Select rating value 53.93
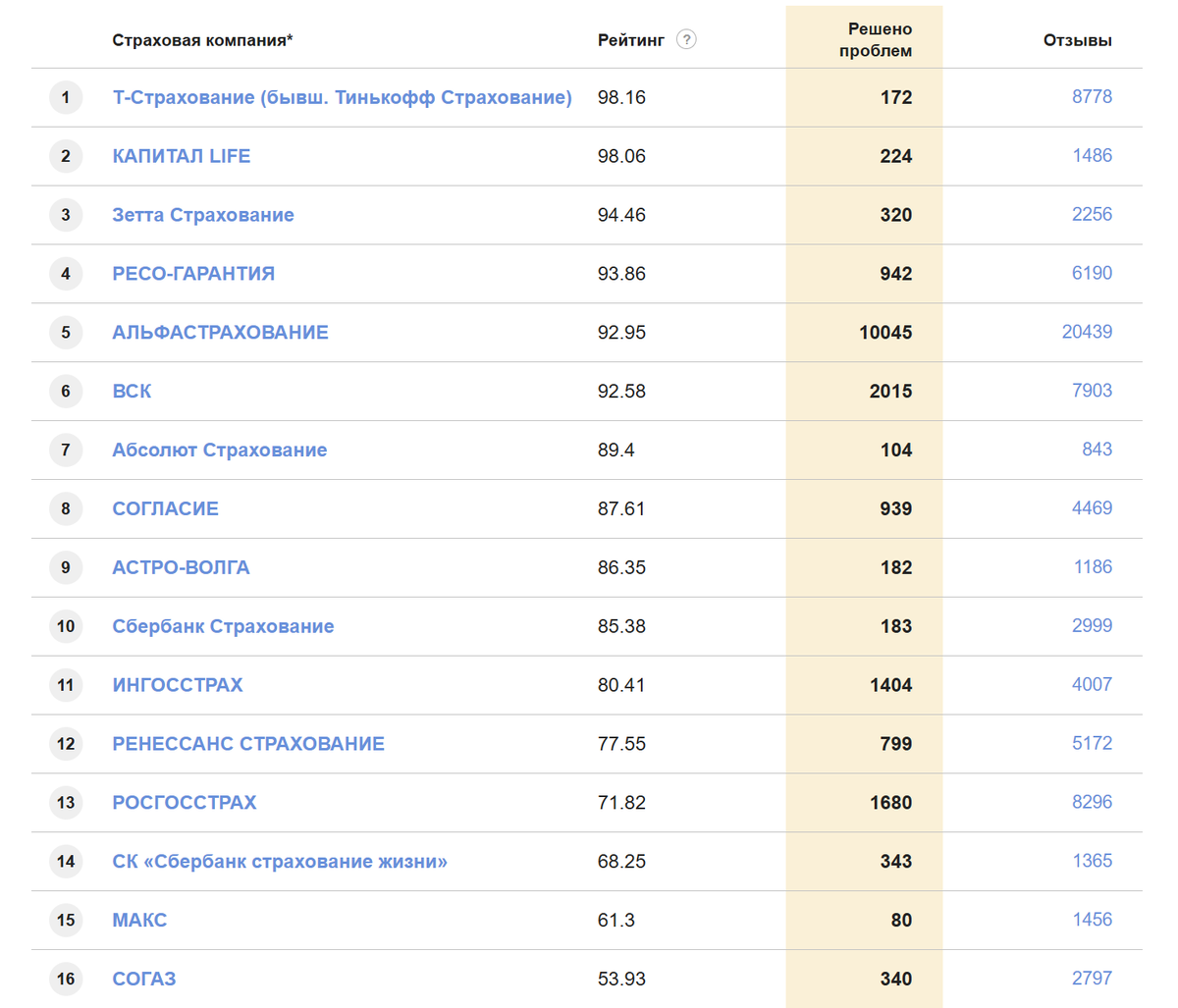The width and height of the screenshot is (1178, 1008). tap(621, 980)
